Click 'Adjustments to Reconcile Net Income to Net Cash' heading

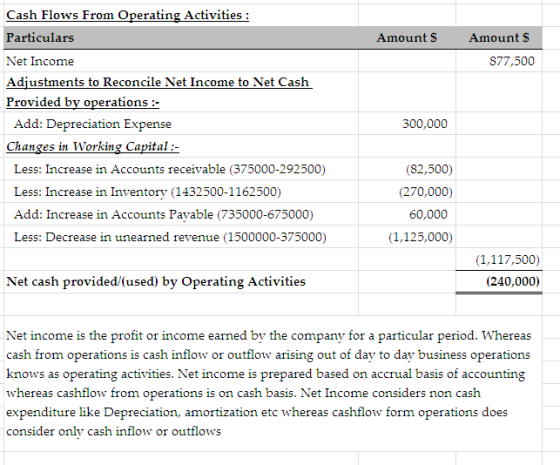click(x=159, y=82)
